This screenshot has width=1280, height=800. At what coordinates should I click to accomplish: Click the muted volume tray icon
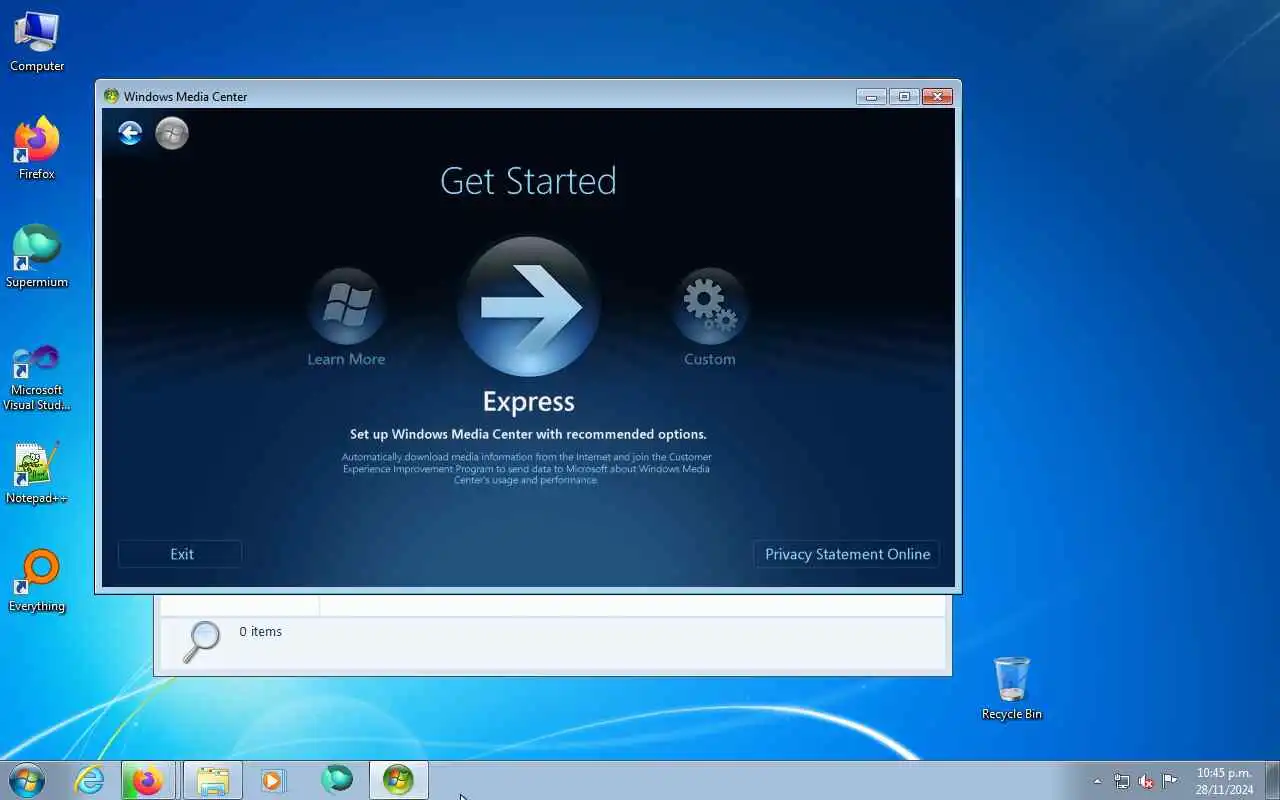point(1146,781)
